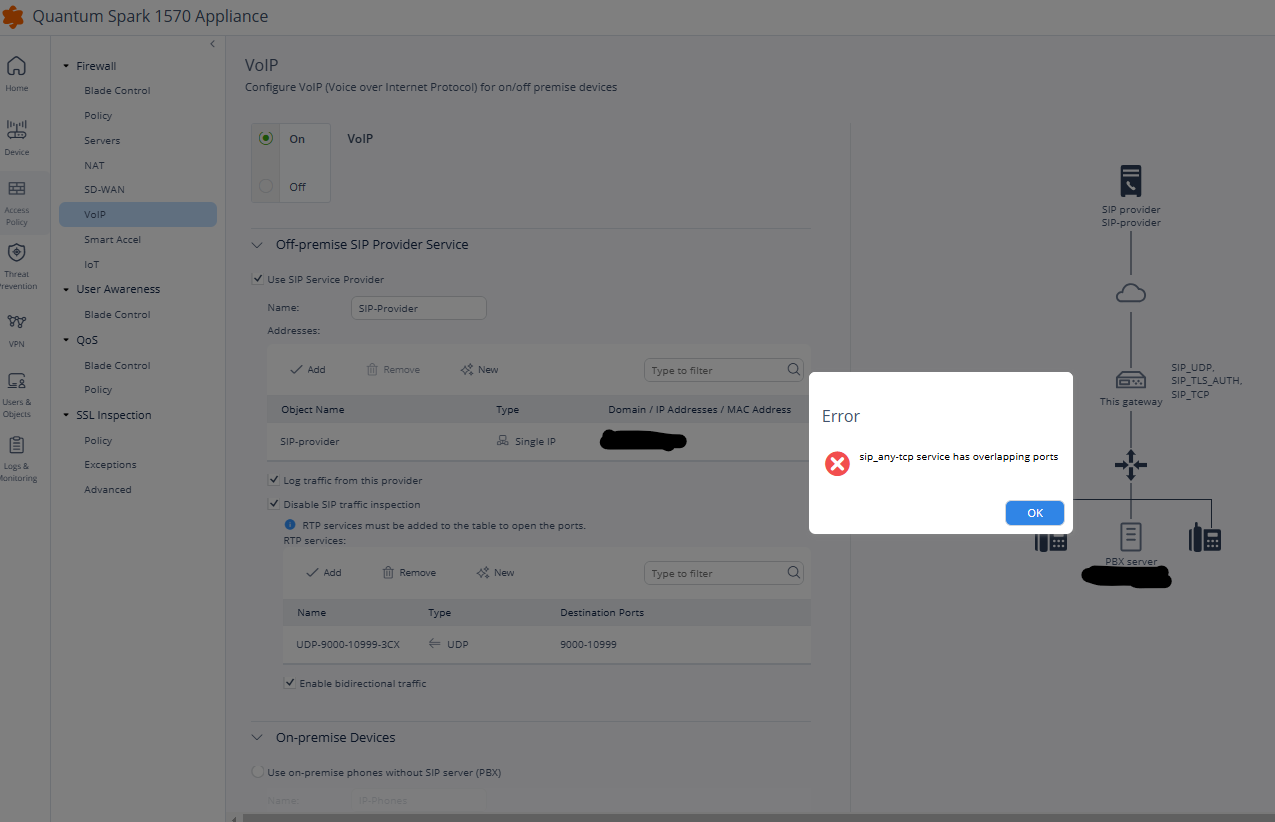Open the Home panel

(x=16, y=72)
